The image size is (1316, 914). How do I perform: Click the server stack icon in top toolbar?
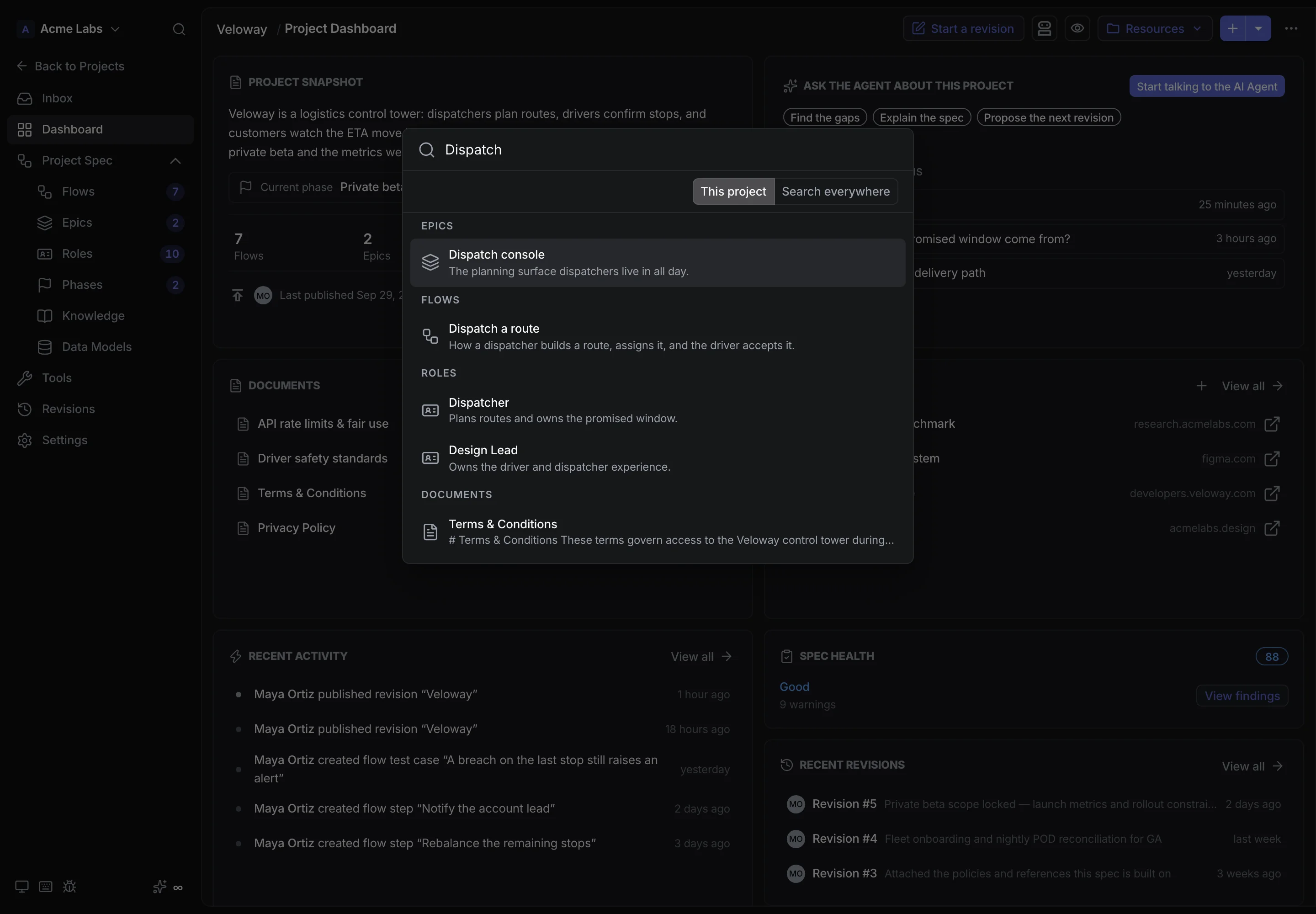pyautogui.click(x=1044, y=29)
